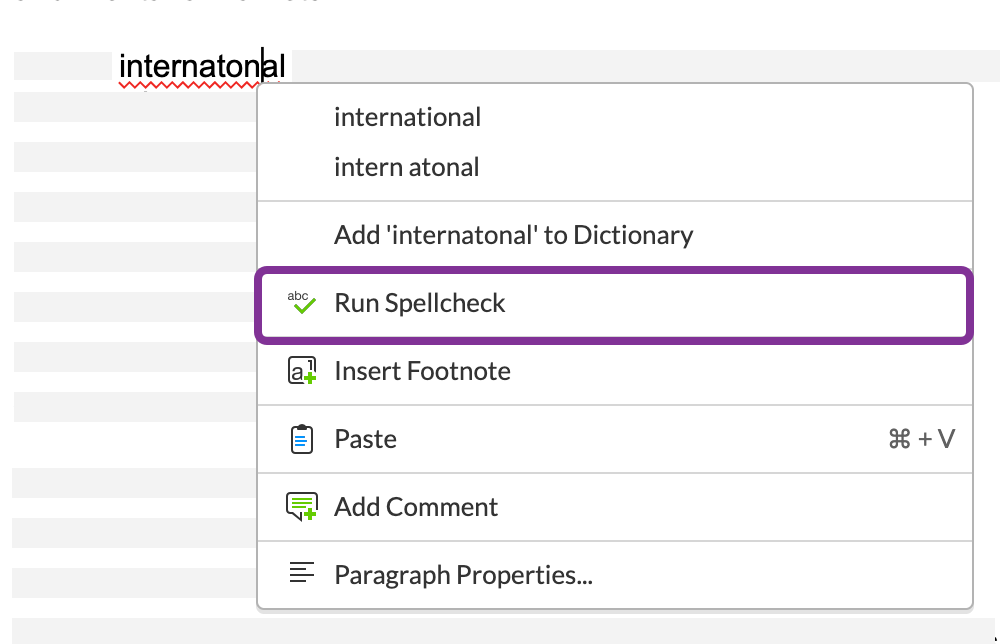This screenshot has width=1000, height=644.
Task: Select Insert Footnote from context menu
Action: point(615,371)
